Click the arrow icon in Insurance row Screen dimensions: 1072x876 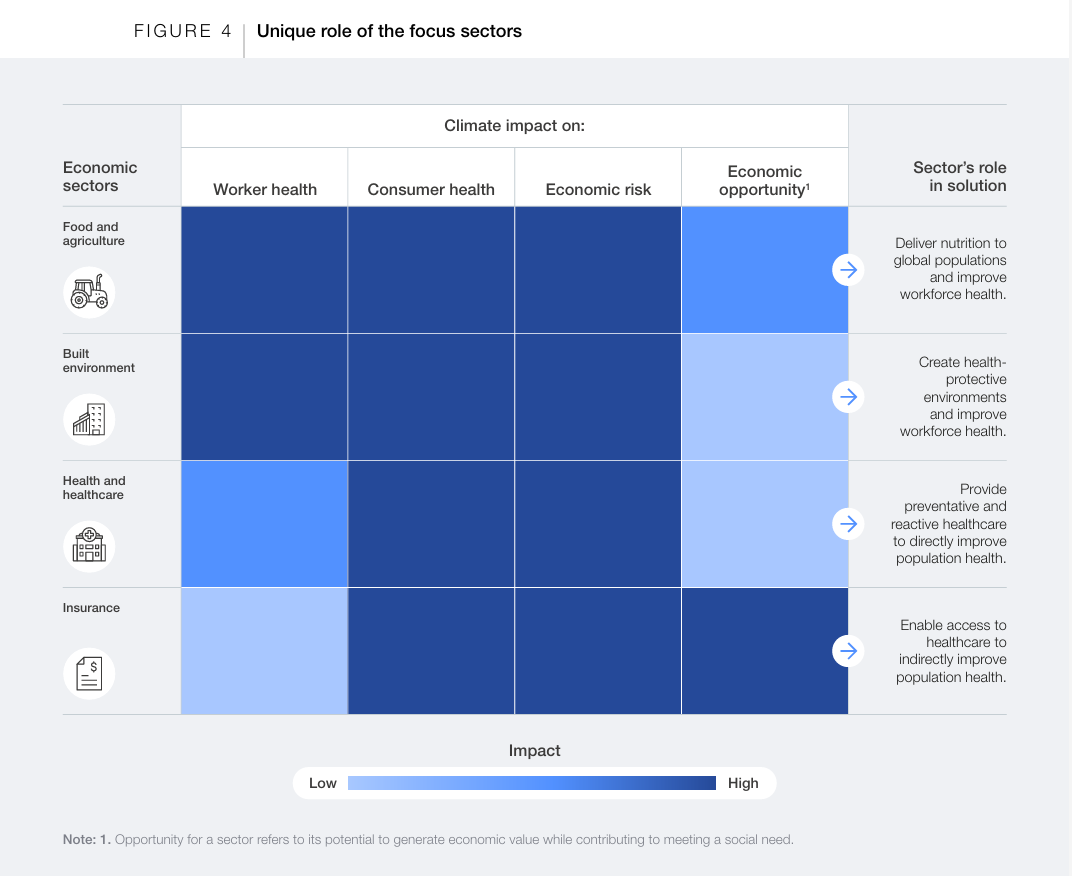(x=848, y=651)
